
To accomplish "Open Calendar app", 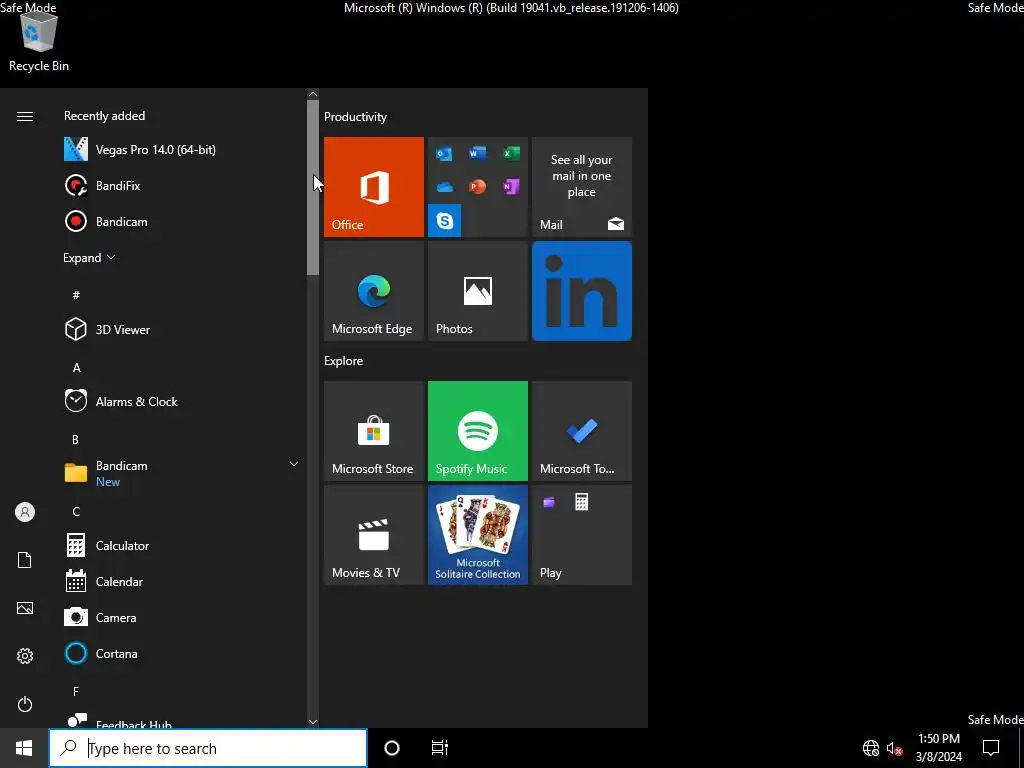I will pyautogui.click(x=181, y=581).
